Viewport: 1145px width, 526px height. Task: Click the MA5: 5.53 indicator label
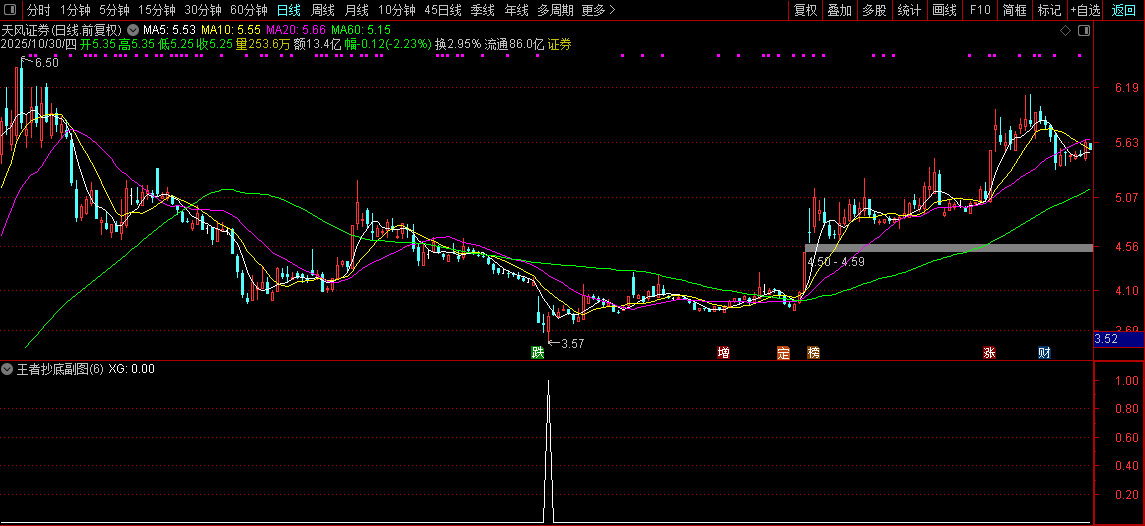coord(169,31)
